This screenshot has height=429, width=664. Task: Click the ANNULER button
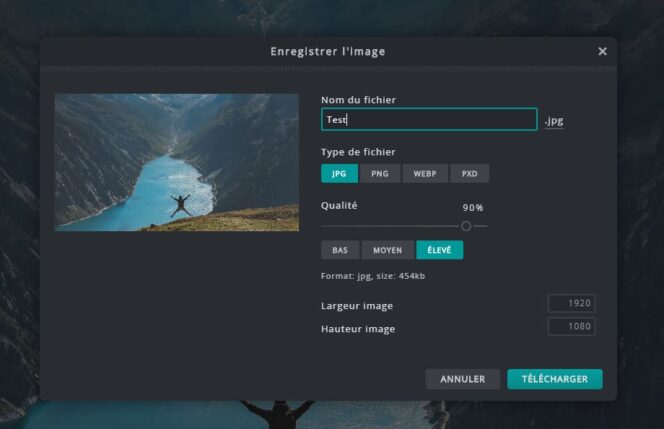coord(462,379)
